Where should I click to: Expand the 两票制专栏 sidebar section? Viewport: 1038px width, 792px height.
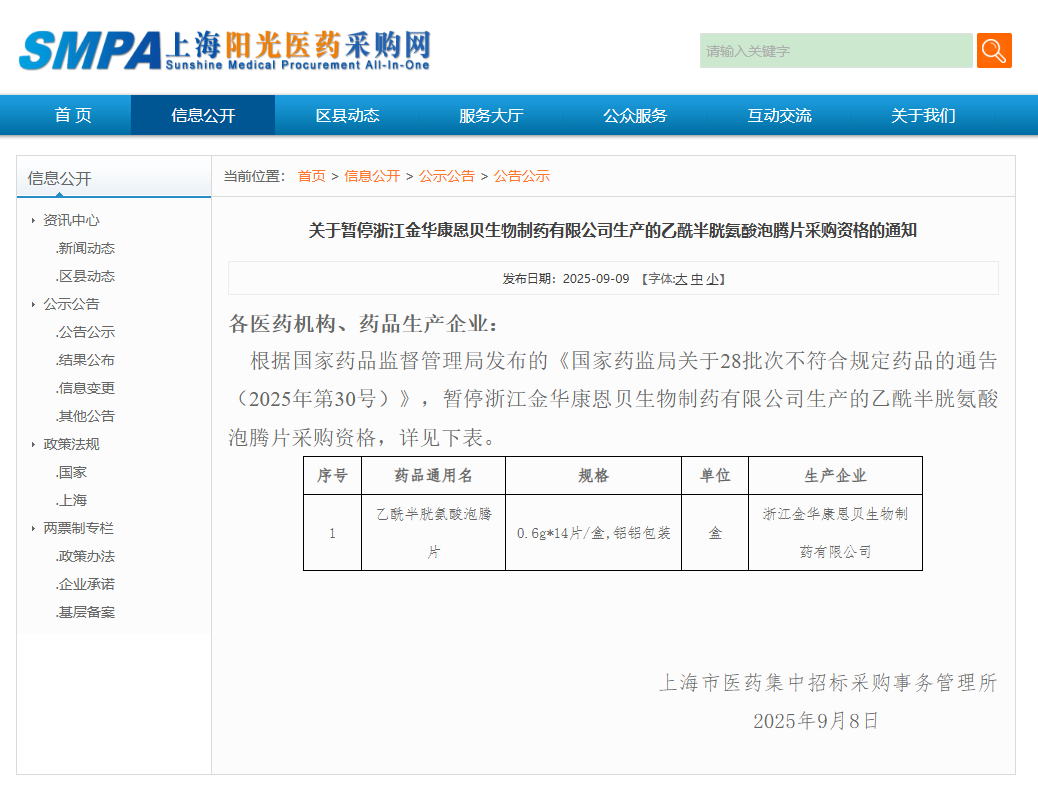(78, 528)
